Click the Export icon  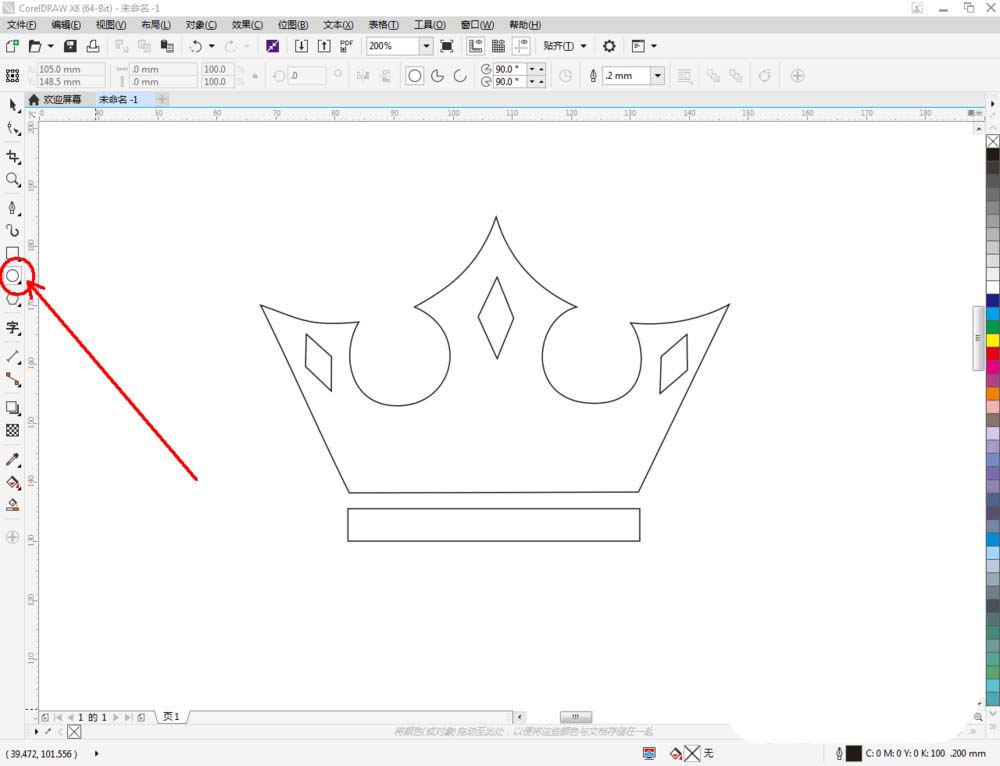(324, 46)
